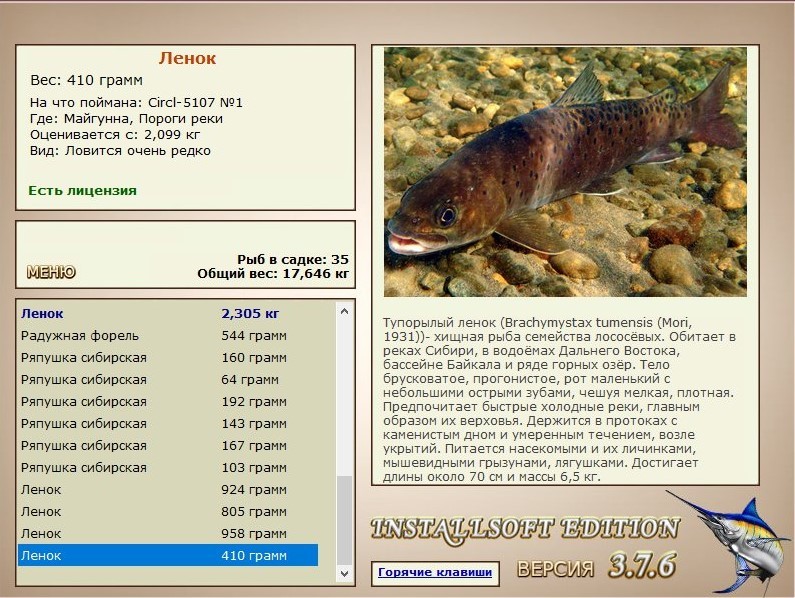Click the Общий вес: 17,646 кг total
Viewport: 795px width, 598px height.
pyautogui.click(x=273, y=274)
